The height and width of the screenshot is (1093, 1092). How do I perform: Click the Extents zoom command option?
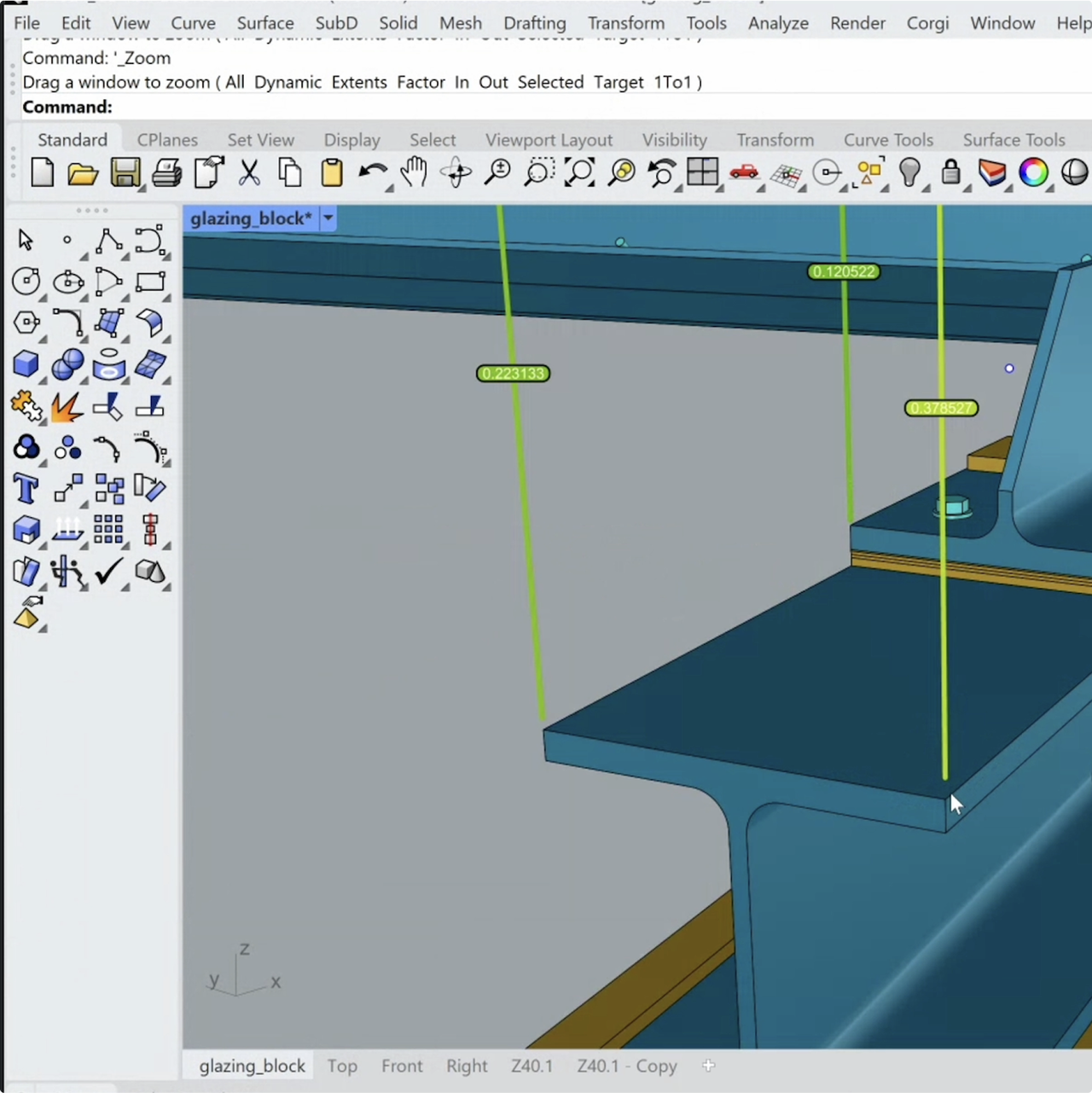[358, 83]
